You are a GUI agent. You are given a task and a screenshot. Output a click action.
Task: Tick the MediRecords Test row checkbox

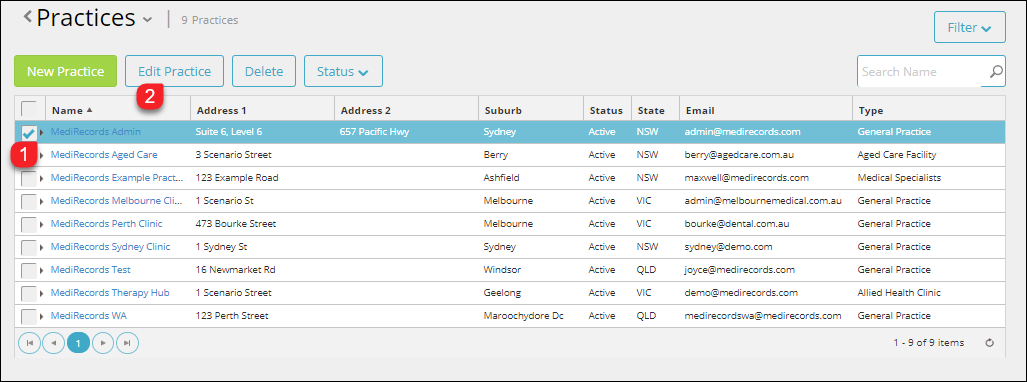click(x=29, y=271)
